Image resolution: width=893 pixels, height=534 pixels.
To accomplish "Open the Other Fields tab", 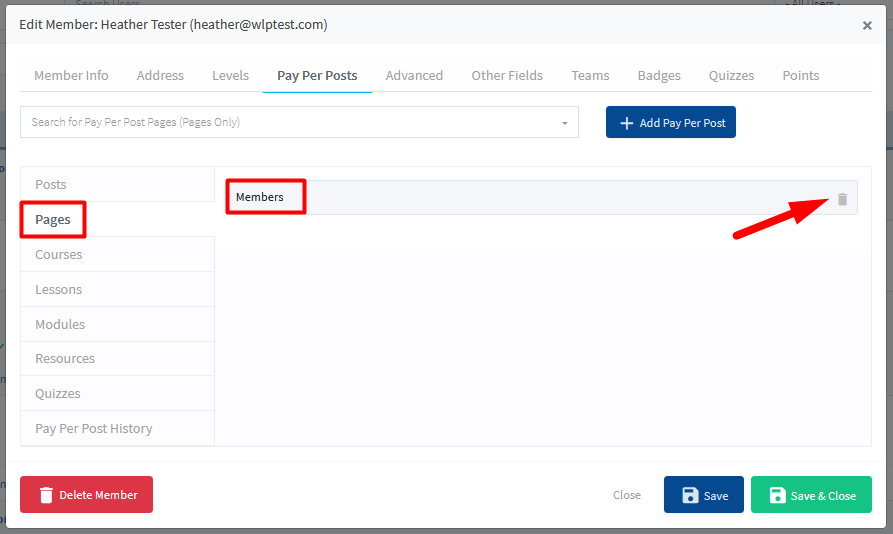I will click(x=507, y=76).
